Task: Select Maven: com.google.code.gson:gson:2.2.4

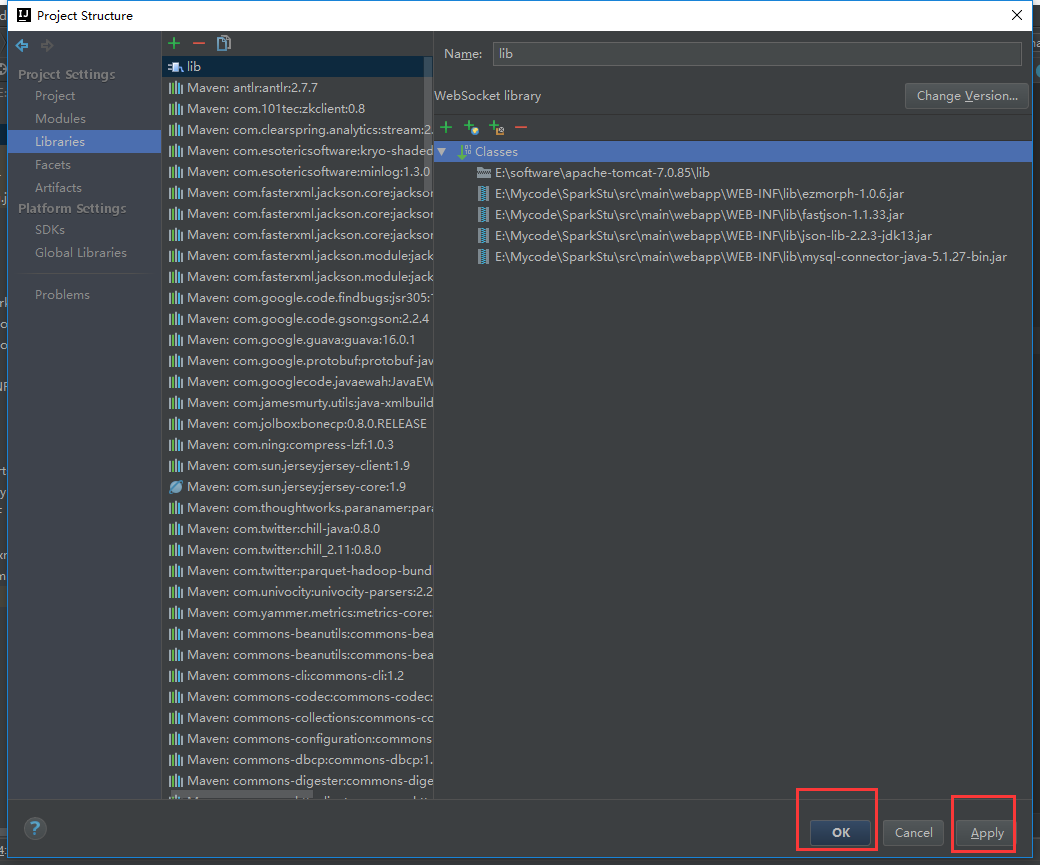Action: (x=297, y=319)
